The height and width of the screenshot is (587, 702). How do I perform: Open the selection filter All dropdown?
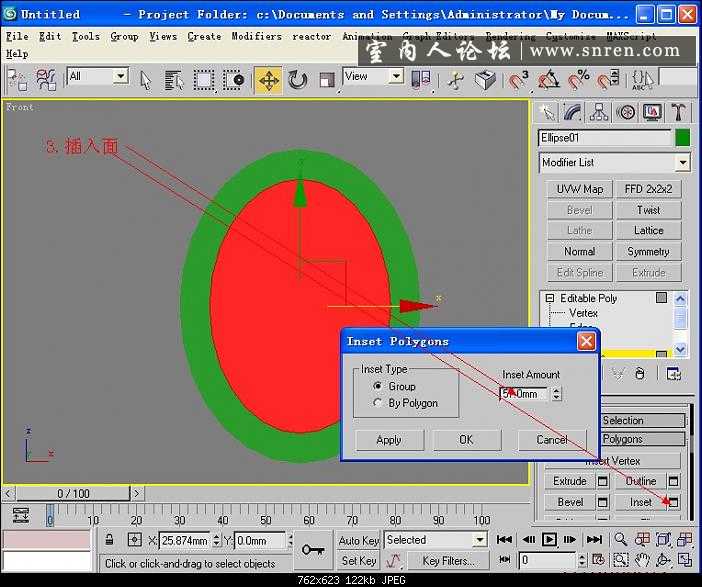click(x=120, y=77)
